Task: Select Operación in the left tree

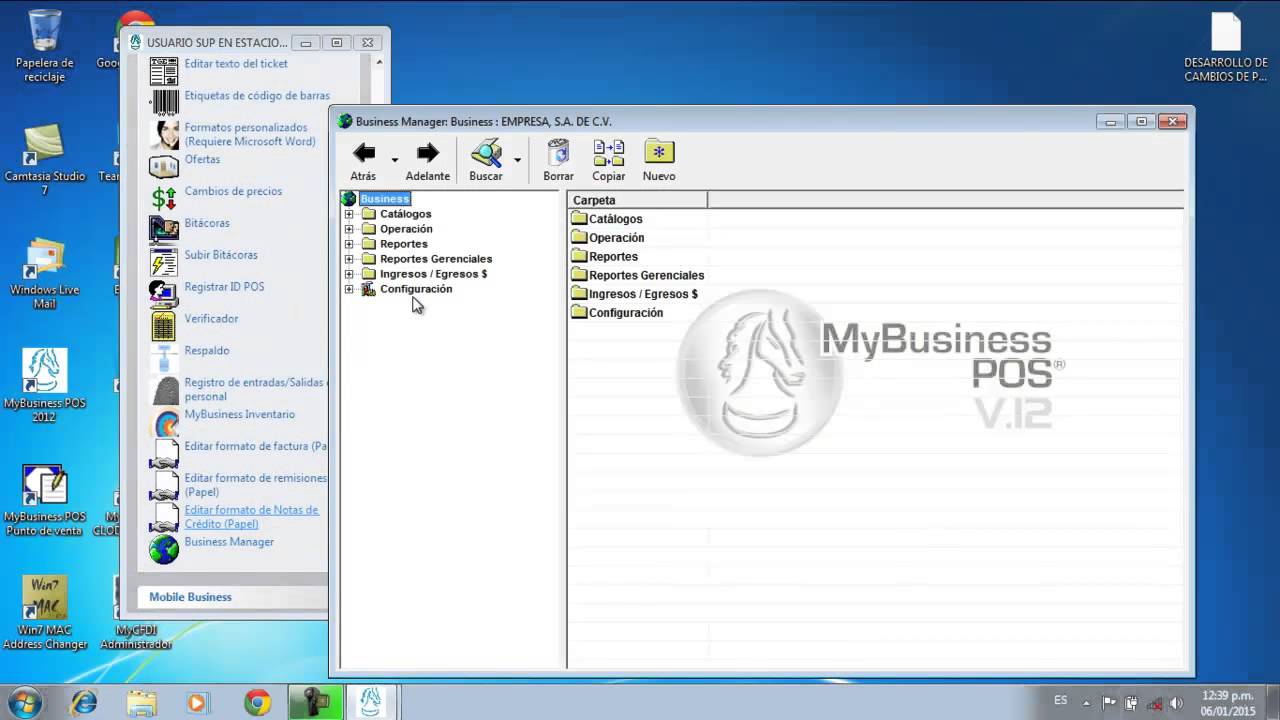Action: tap(406, 229)
